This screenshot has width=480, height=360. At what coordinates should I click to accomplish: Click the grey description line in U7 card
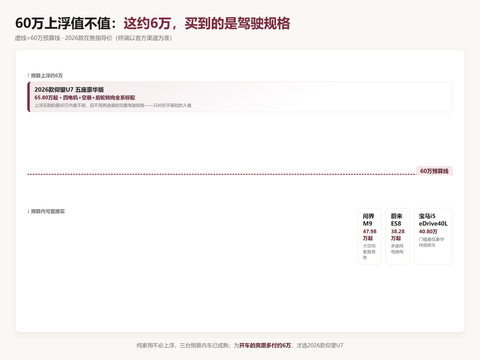click(113, 105)
